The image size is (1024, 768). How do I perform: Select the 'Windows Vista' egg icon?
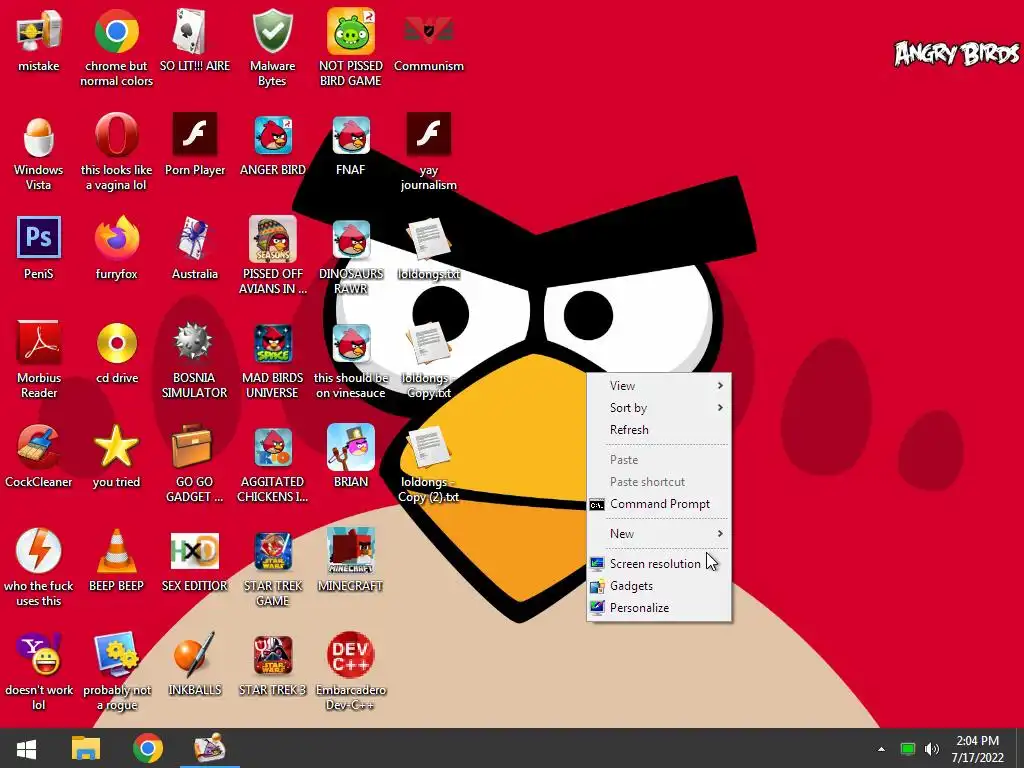[39, 135]
